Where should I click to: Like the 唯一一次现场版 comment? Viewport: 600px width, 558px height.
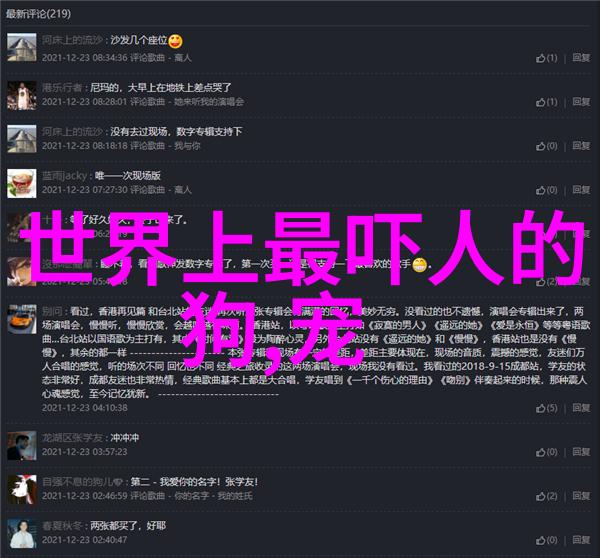546,190
